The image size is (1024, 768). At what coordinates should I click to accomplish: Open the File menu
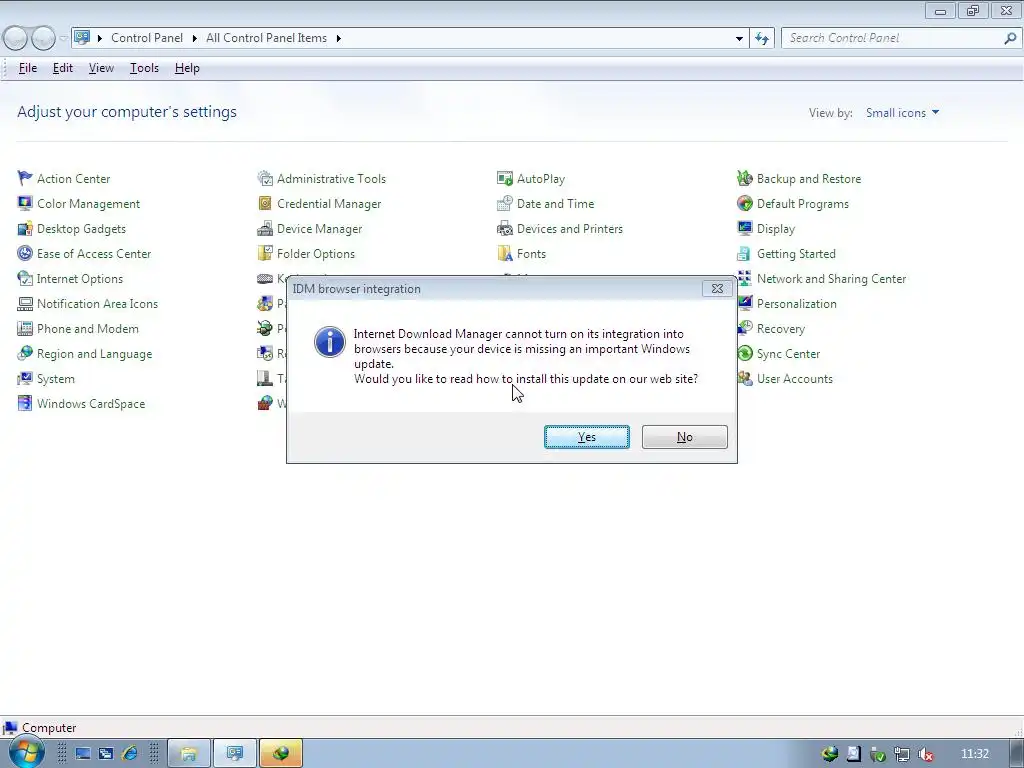(27, 68)
